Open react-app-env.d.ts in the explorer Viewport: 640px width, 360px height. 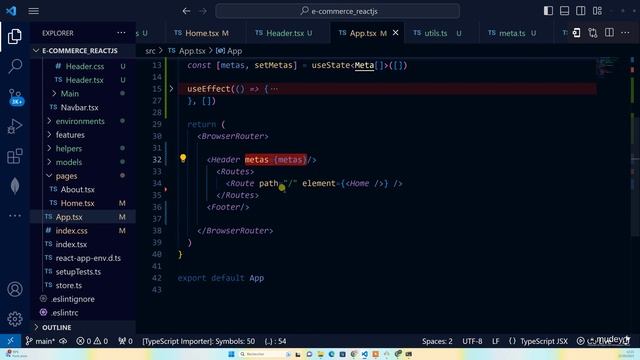click(88, 258)
